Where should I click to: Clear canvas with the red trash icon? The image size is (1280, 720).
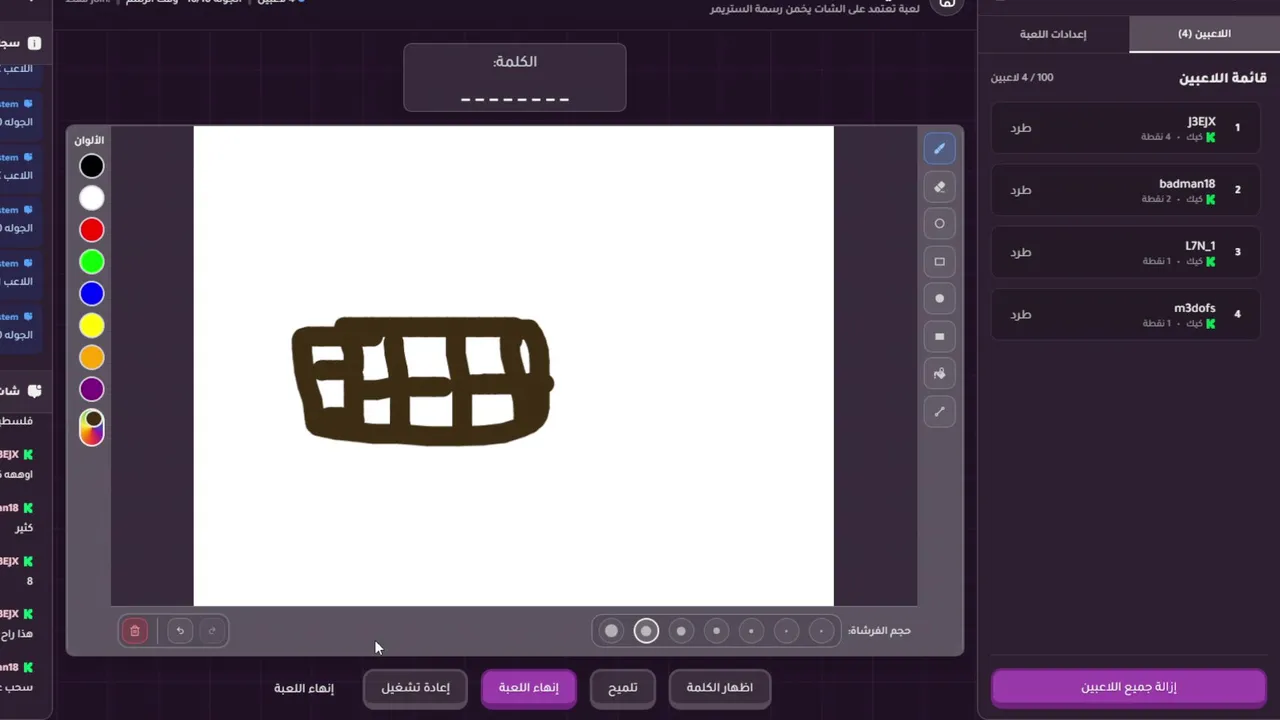(x=135, y=631)
